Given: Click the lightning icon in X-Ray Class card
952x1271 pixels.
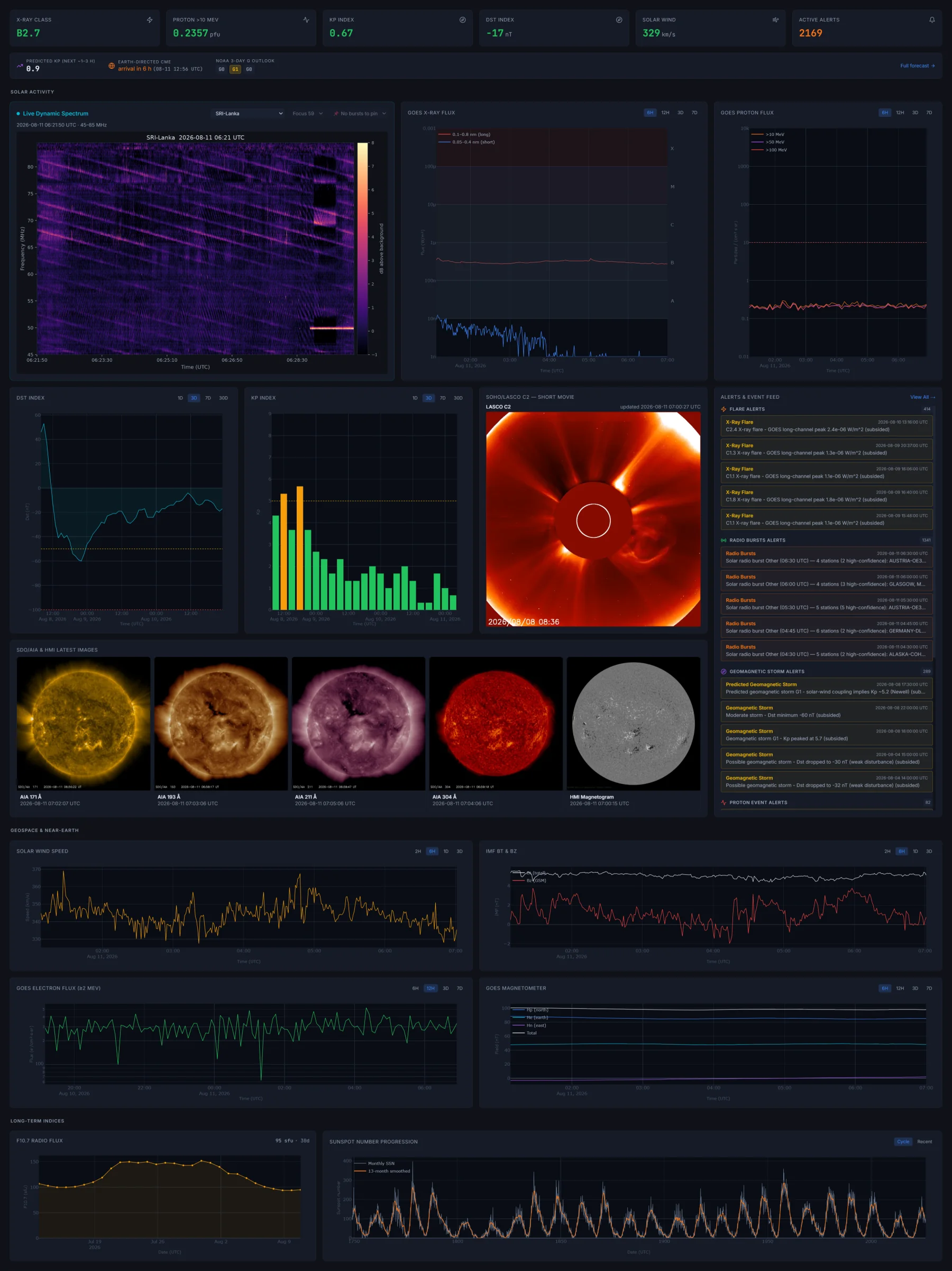Looking at the screenshot, I should pos(149,20).
